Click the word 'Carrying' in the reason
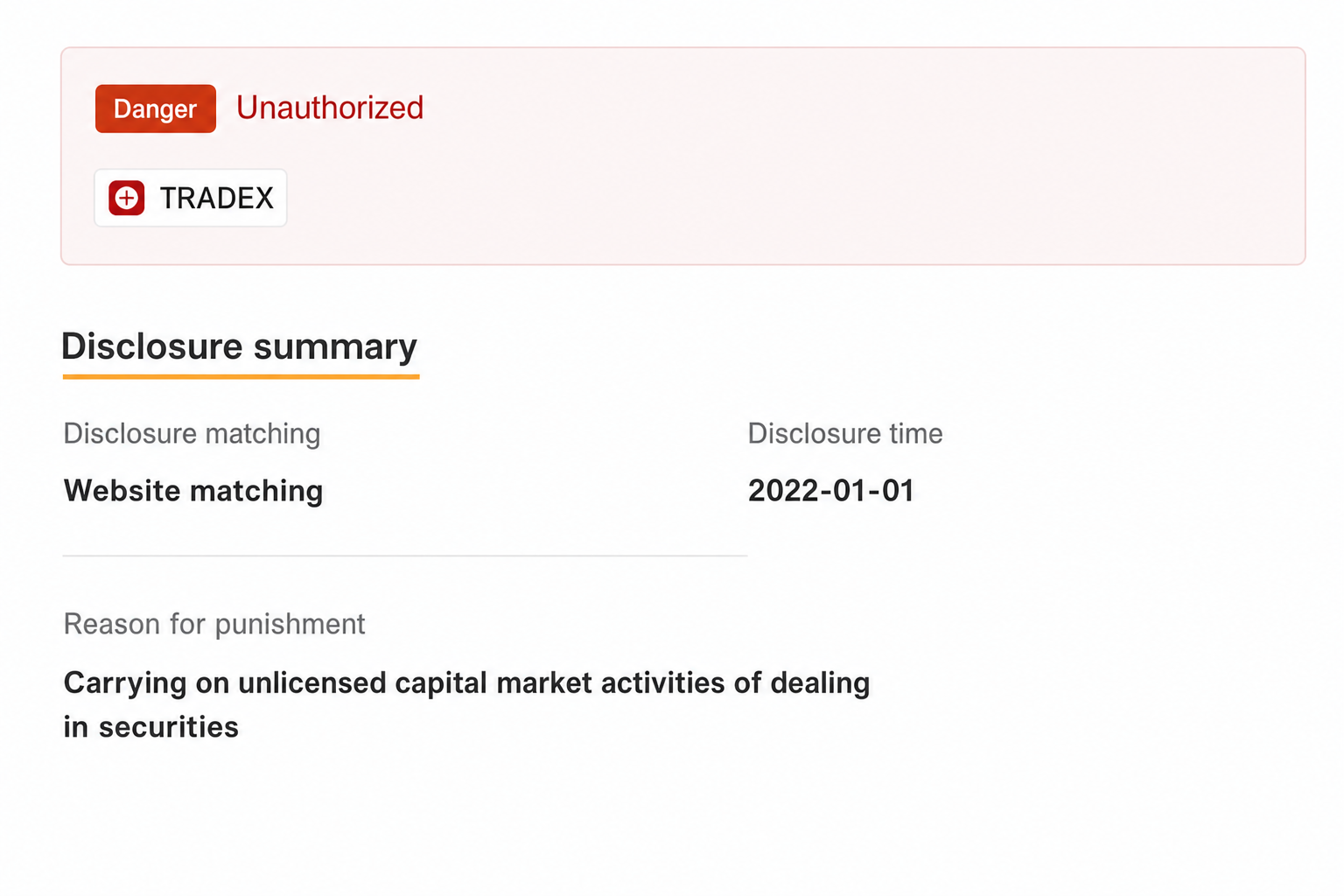The width and height of the screenshot is (1344, 896). click(125, 683)
